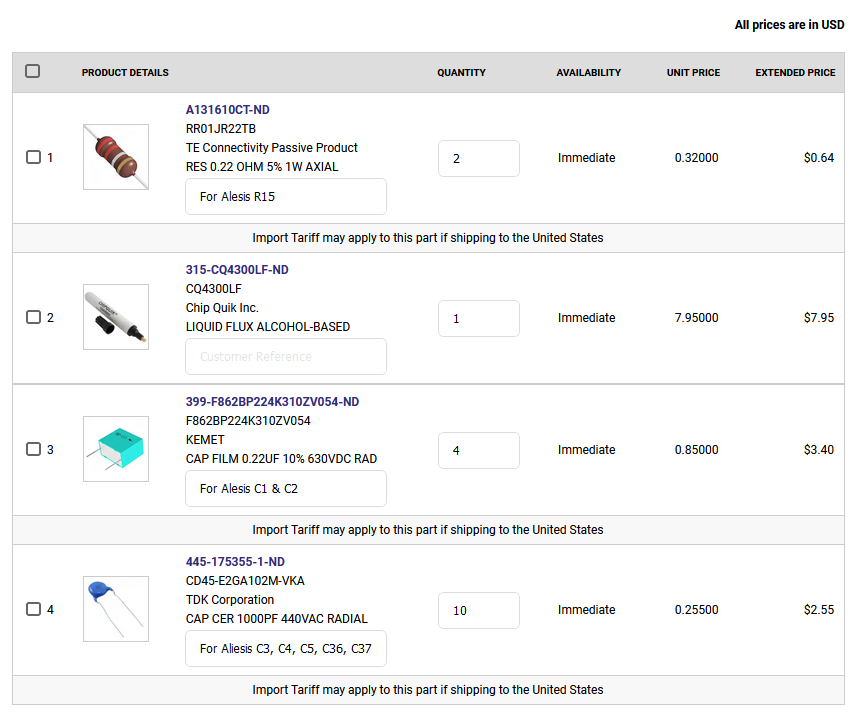Tick the checkbox for item 3

point(34,449)
